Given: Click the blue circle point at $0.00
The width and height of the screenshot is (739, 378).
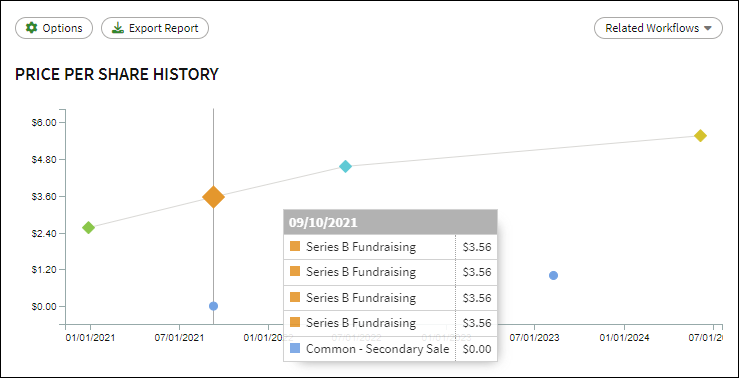Looking at the screenshot, I should (x=213, y=306).
